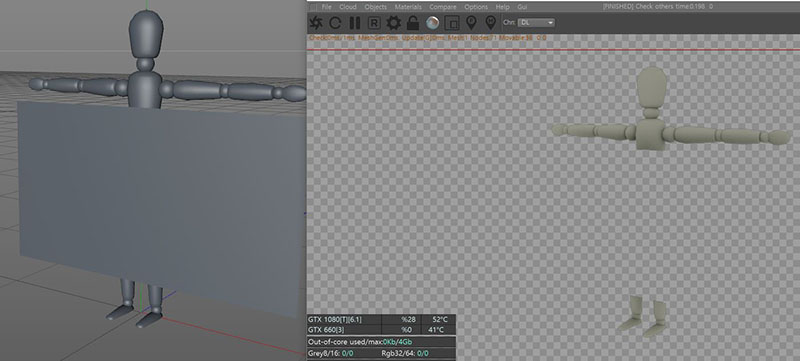Screen dimensions: 800x361
Task: Open the Help menu
Action: tap(503, 7)
